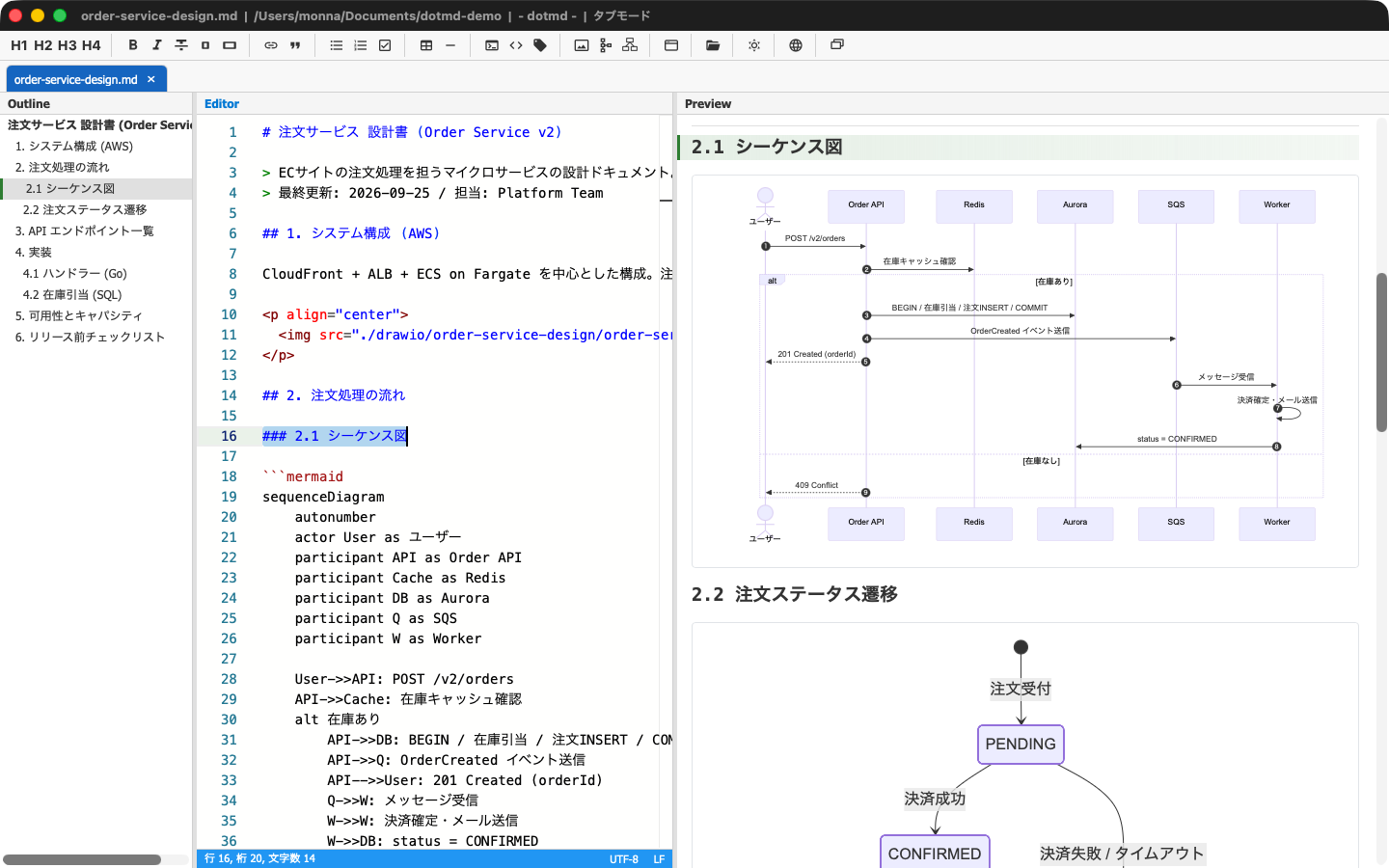Click the globe language icon
This screenshot has height=868, width=1389.
pos(796,45)
